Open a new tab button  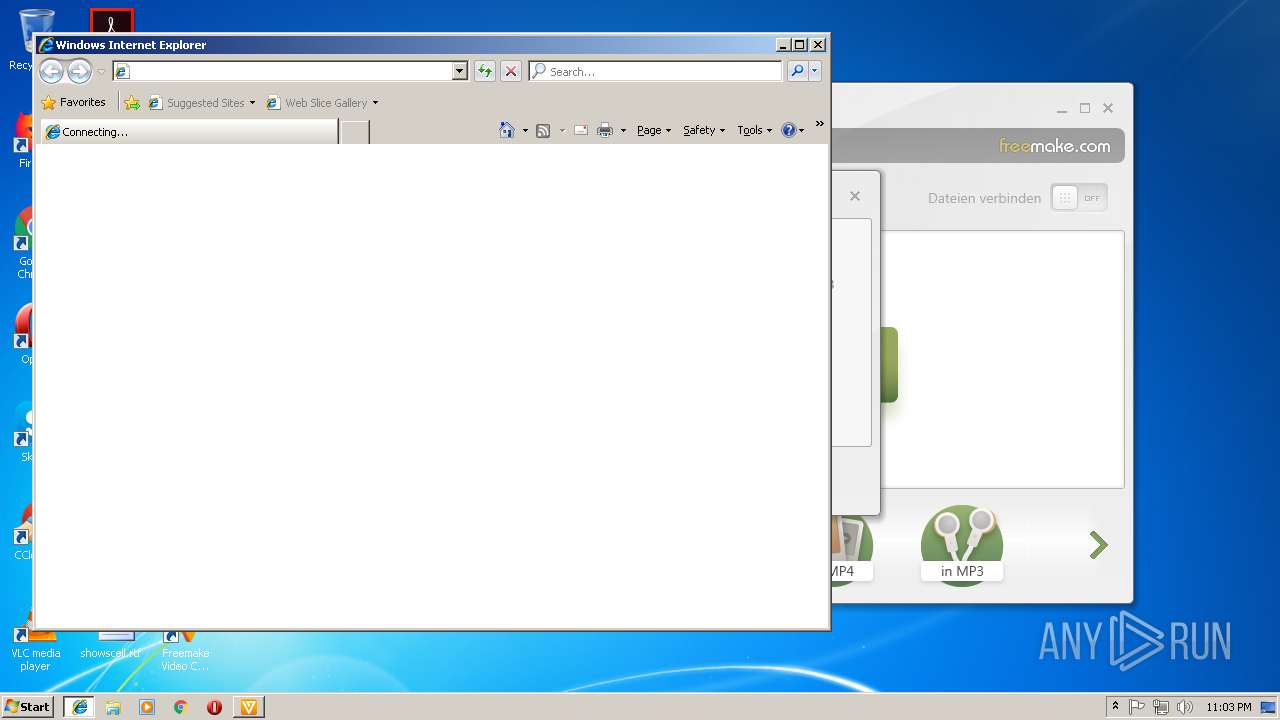(x=355, y=132)
